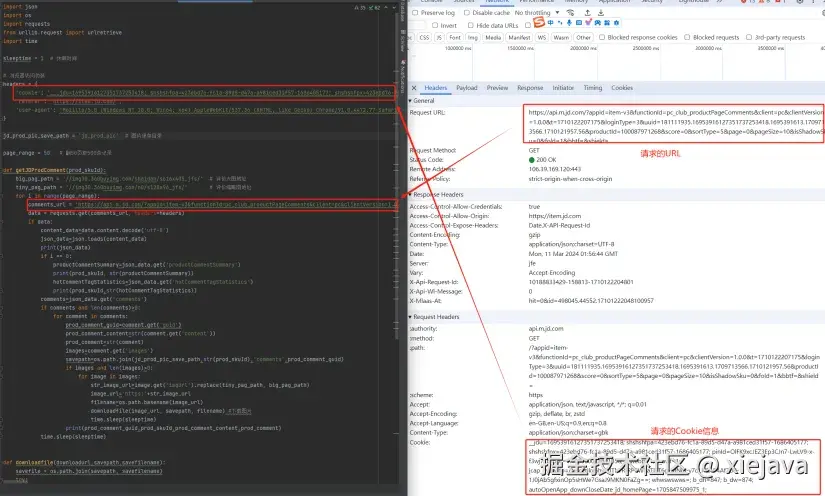
Task: Open the soft keyboard icon on input bar
Action: (579, 23)
